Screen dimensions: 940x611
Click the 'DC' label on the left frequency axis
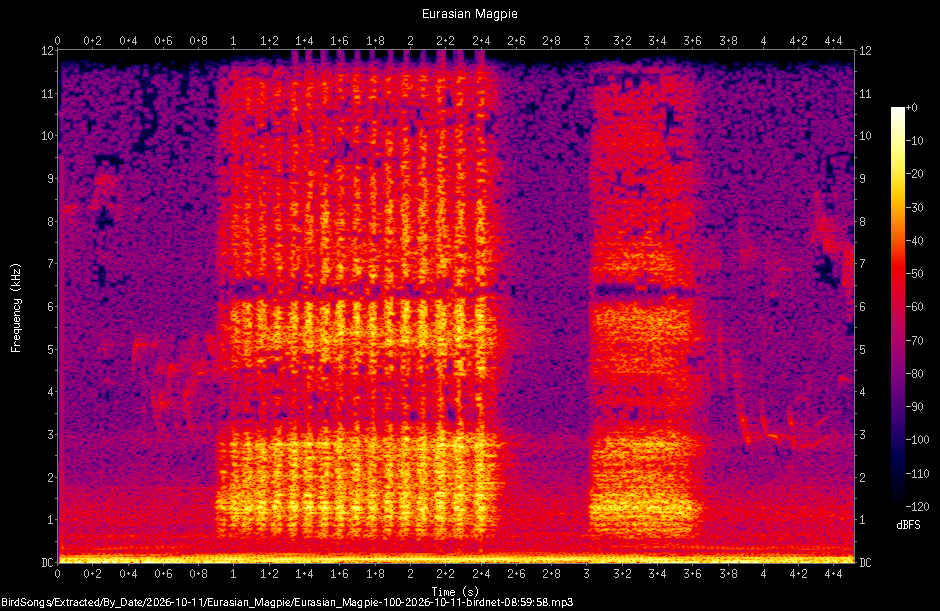coord(47,562)
